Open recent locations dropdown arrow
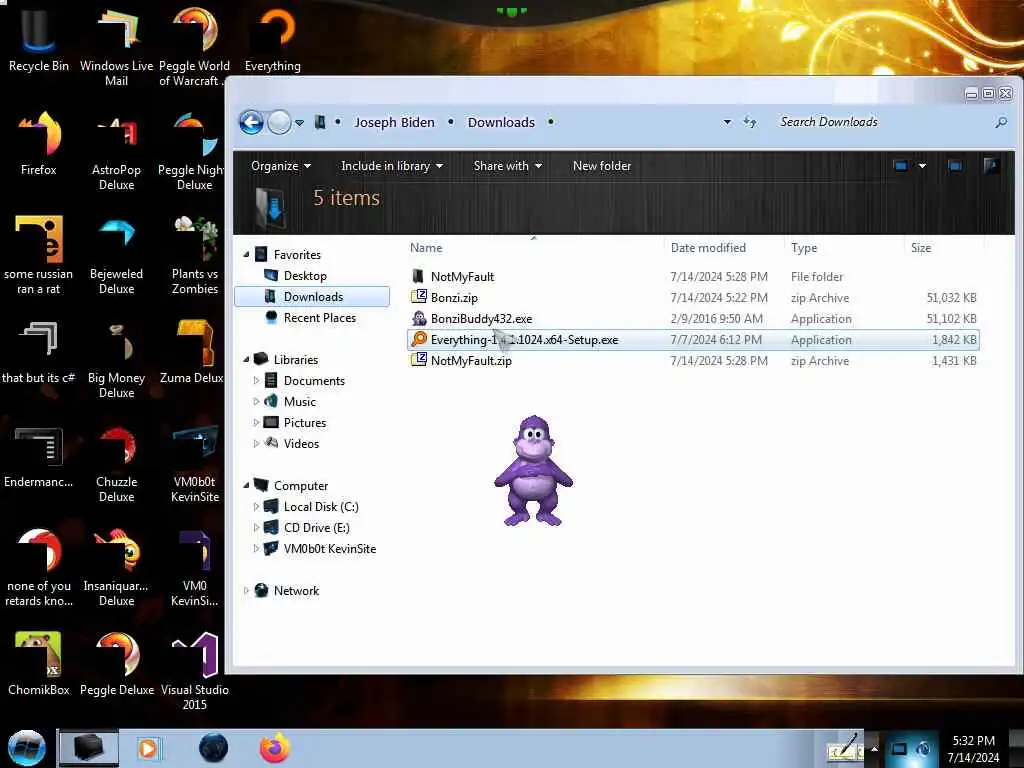 pyautogui.click(x=299, y=123)
